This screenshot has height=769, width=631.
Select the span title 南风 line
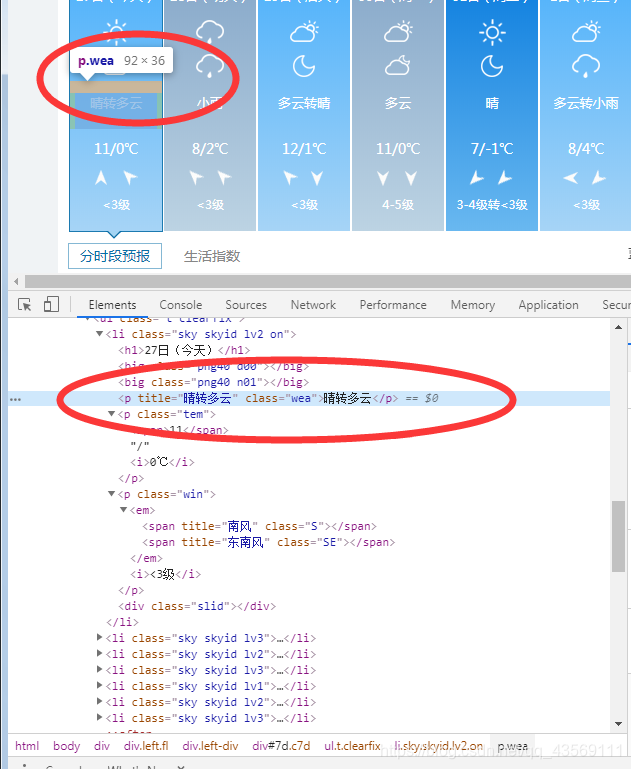[x=259, y=526]
